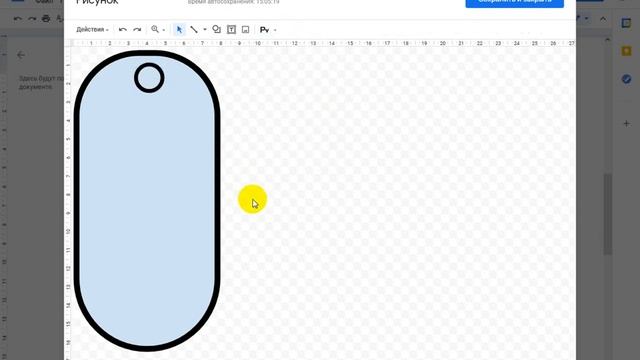Open the Shape tool

click(x=216, y=29)
